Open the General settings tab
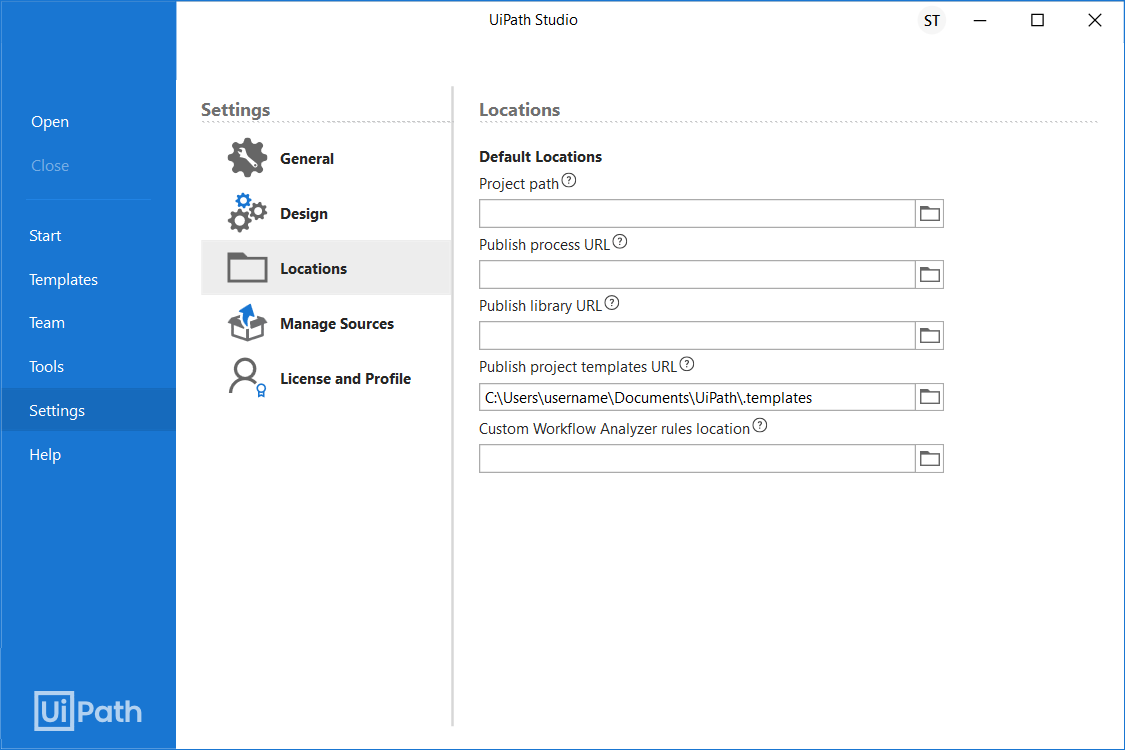Viewport: 1125px width, 750px height. pyautogui.click(x=326, y=158)
